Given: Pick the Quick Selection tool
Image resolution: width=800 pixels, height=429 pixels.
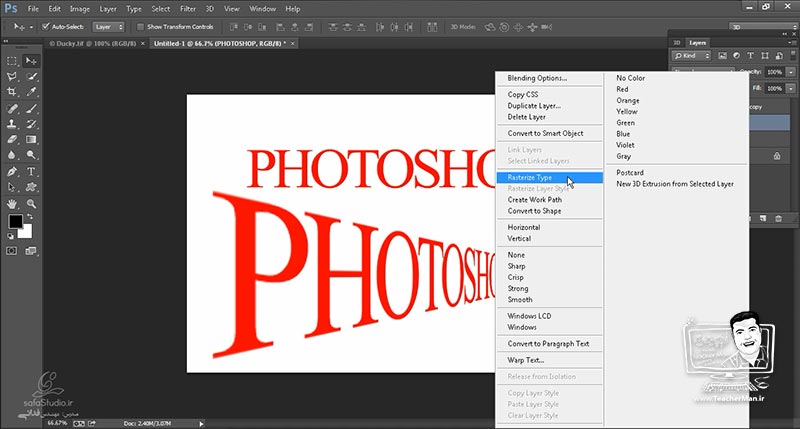Looking at the screenshot, I should 31,77.
